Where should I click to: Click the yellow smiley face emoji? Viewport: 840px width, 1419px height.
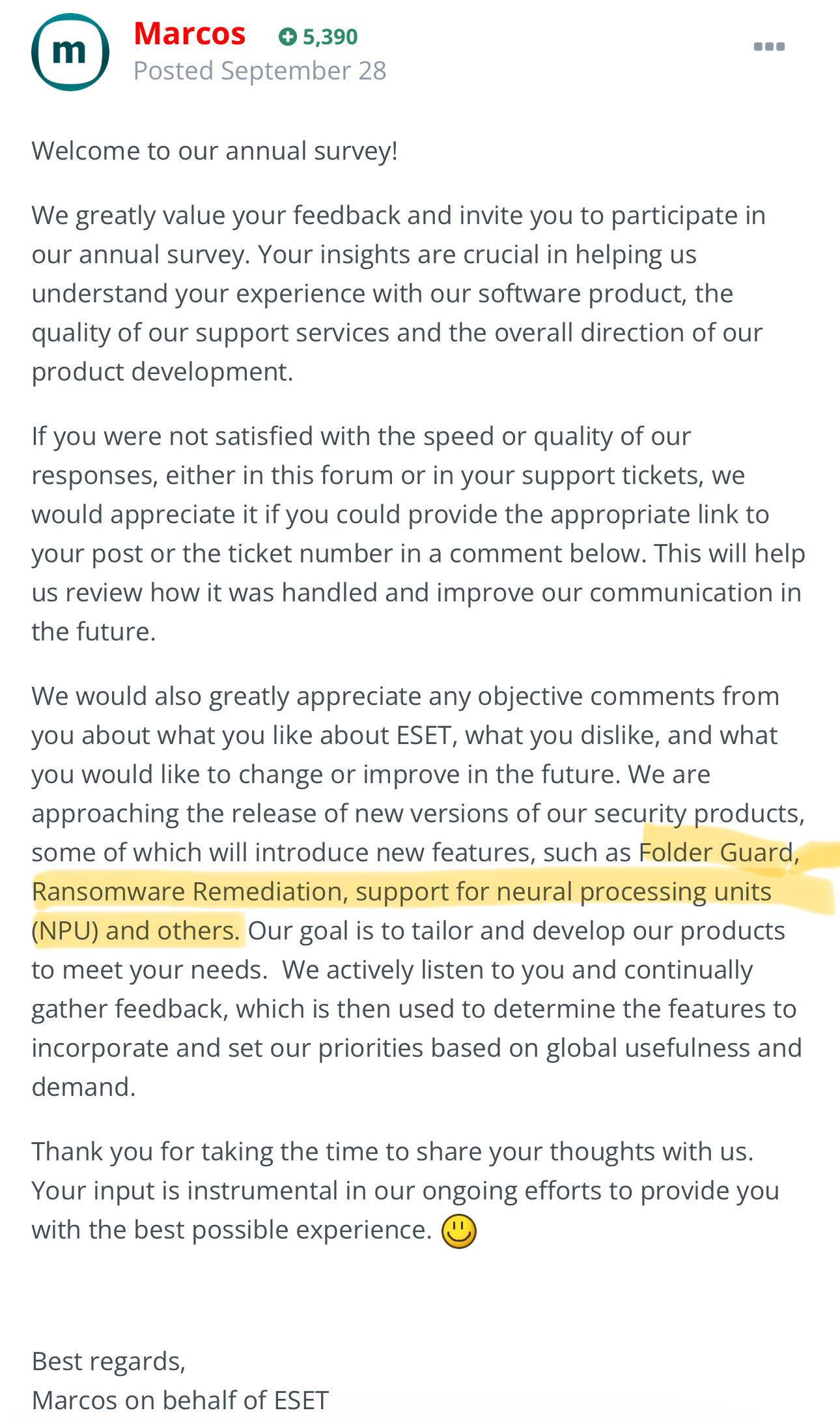tap(459, 1231)
